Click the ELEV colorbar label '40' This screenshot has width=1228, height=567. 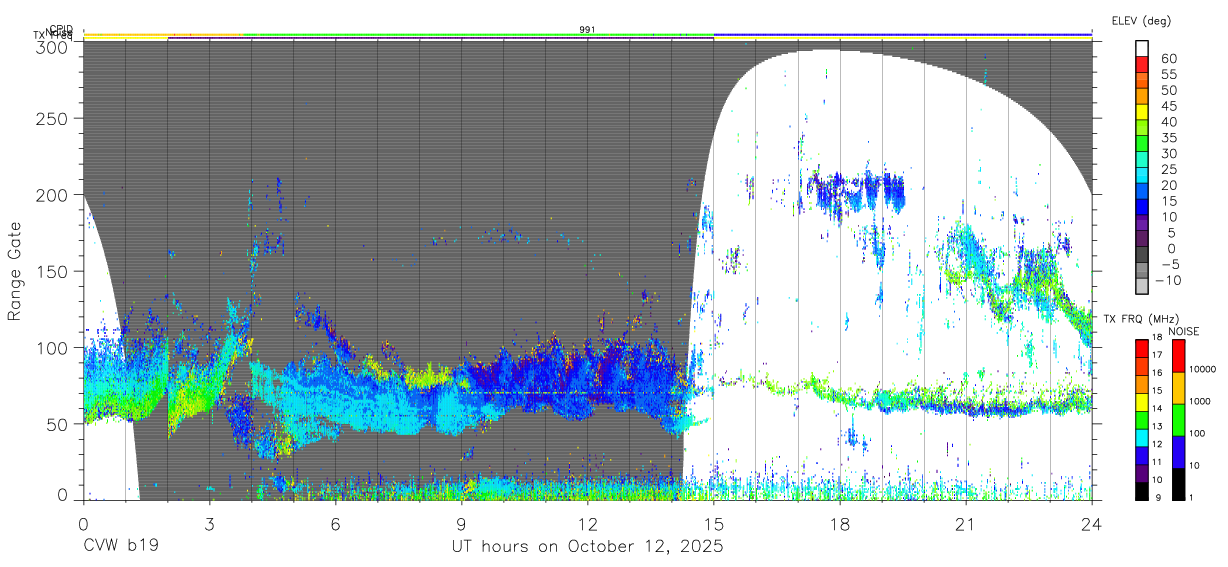point(1168,122)
